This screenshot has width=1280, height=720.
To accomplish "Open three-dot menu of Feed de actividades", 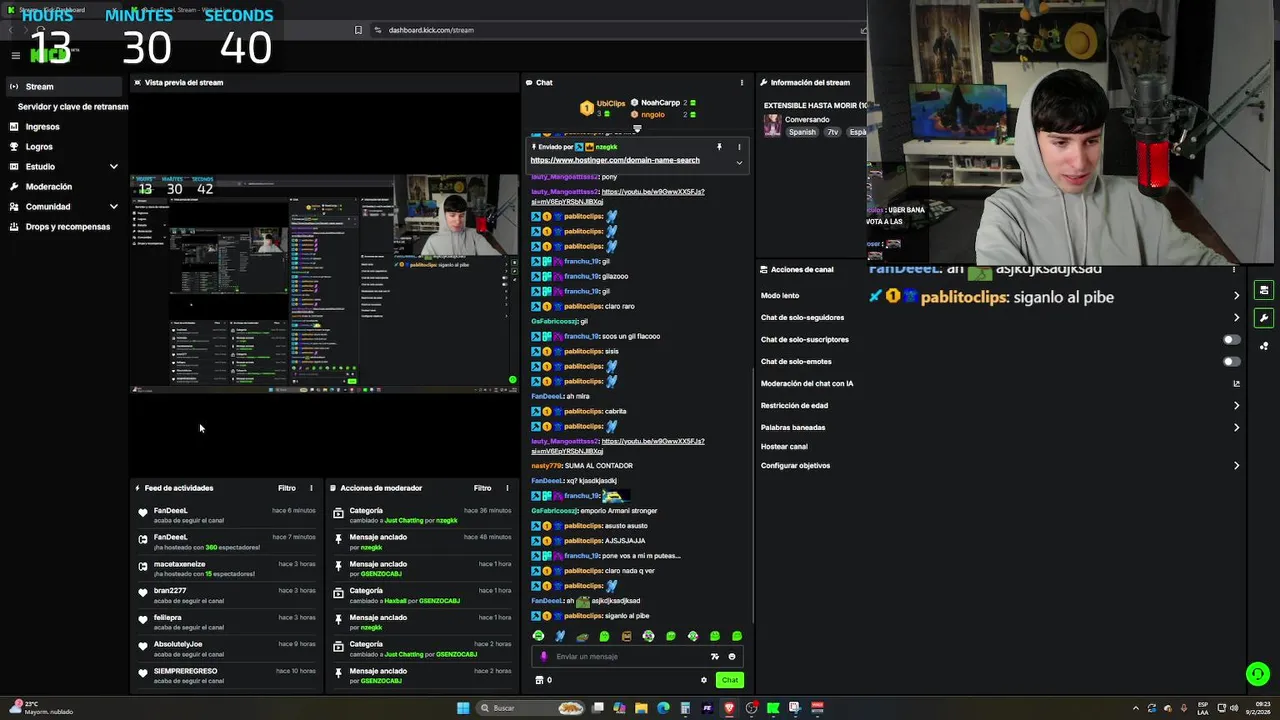I will pyautogui.click(x=311, y=488).
